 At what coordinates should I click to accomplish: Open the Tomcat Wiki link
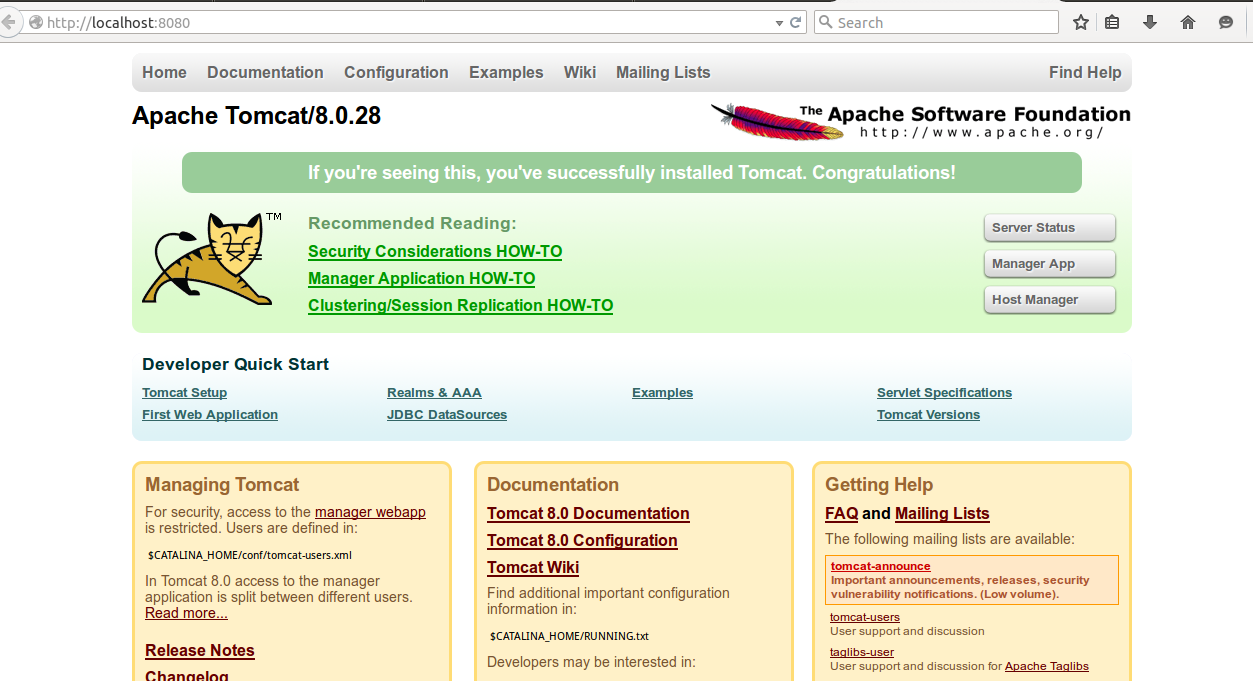(533, 568)
